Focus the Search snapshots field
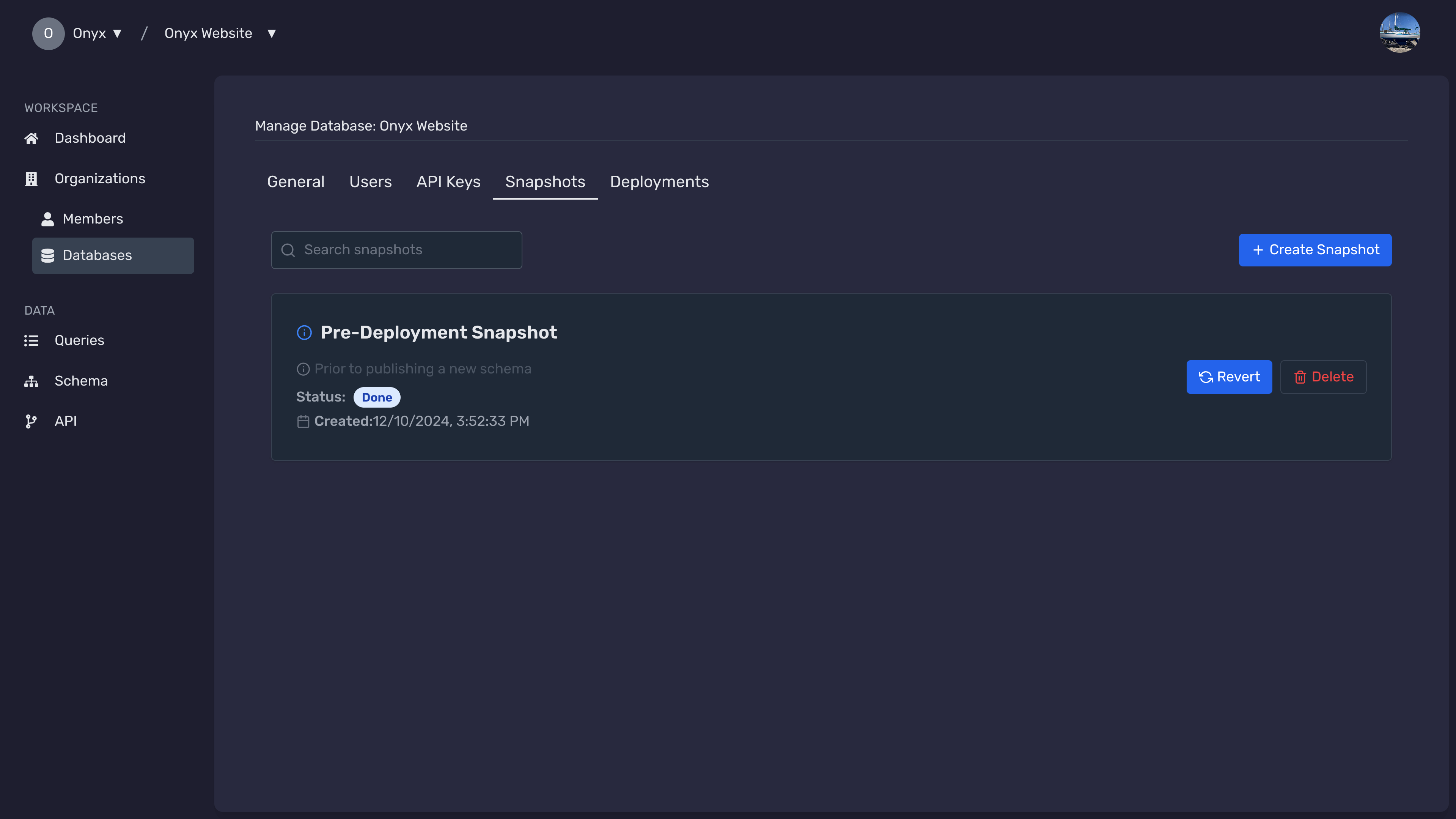This screenshot has width=1456, height=819. click(396, 250)
